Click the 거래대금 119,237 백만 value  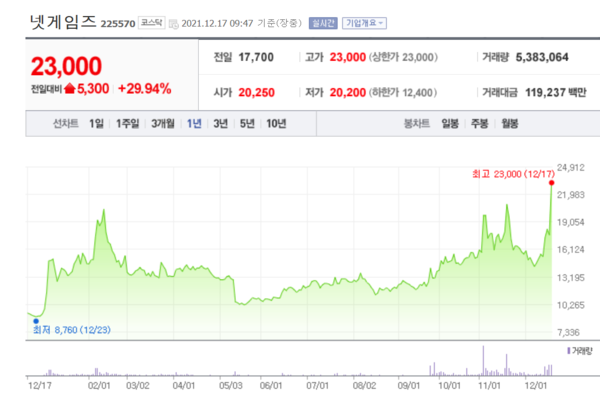556,93
